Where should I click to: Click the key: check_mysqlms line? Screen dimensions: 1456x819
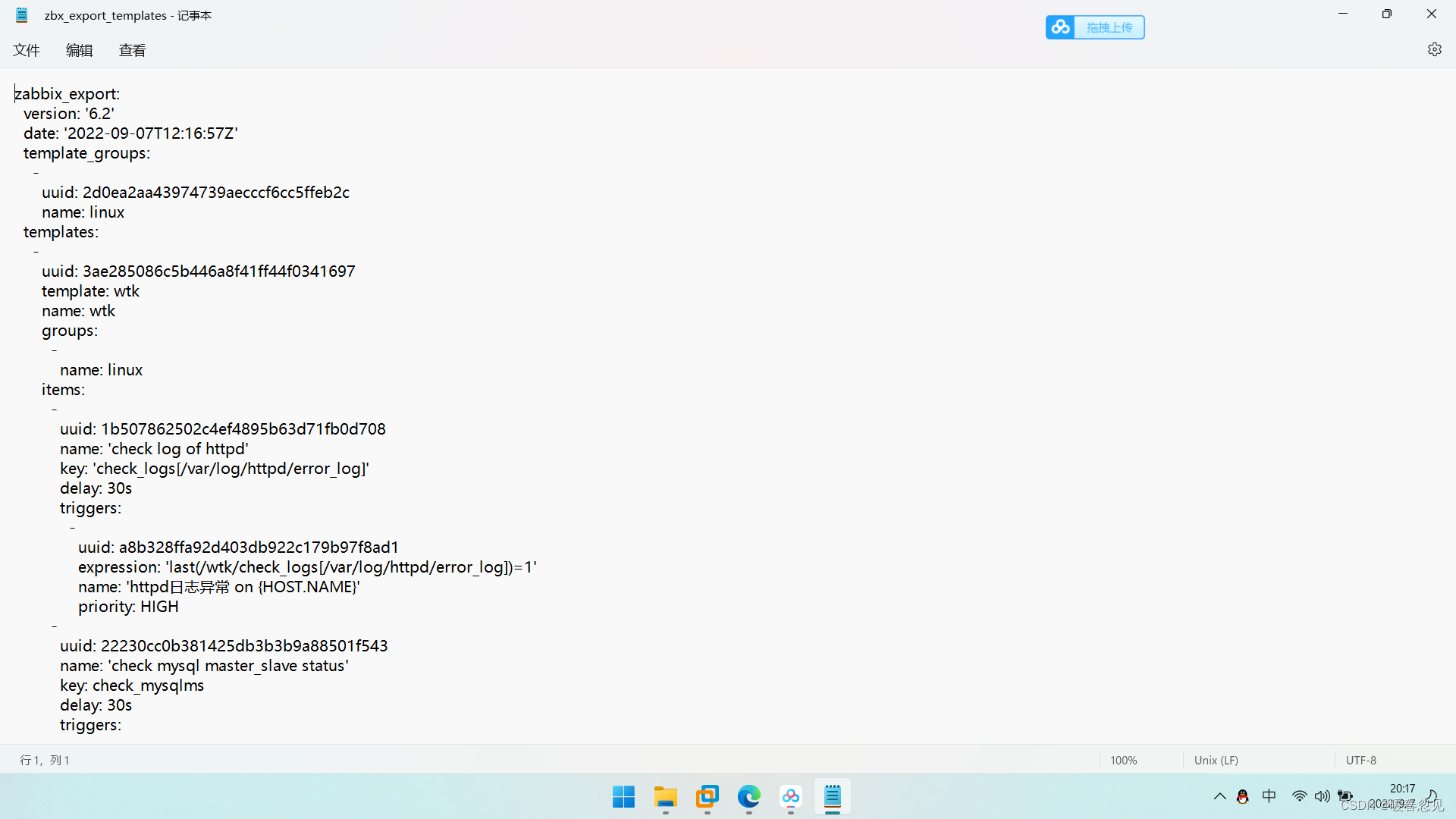point(132,686)
